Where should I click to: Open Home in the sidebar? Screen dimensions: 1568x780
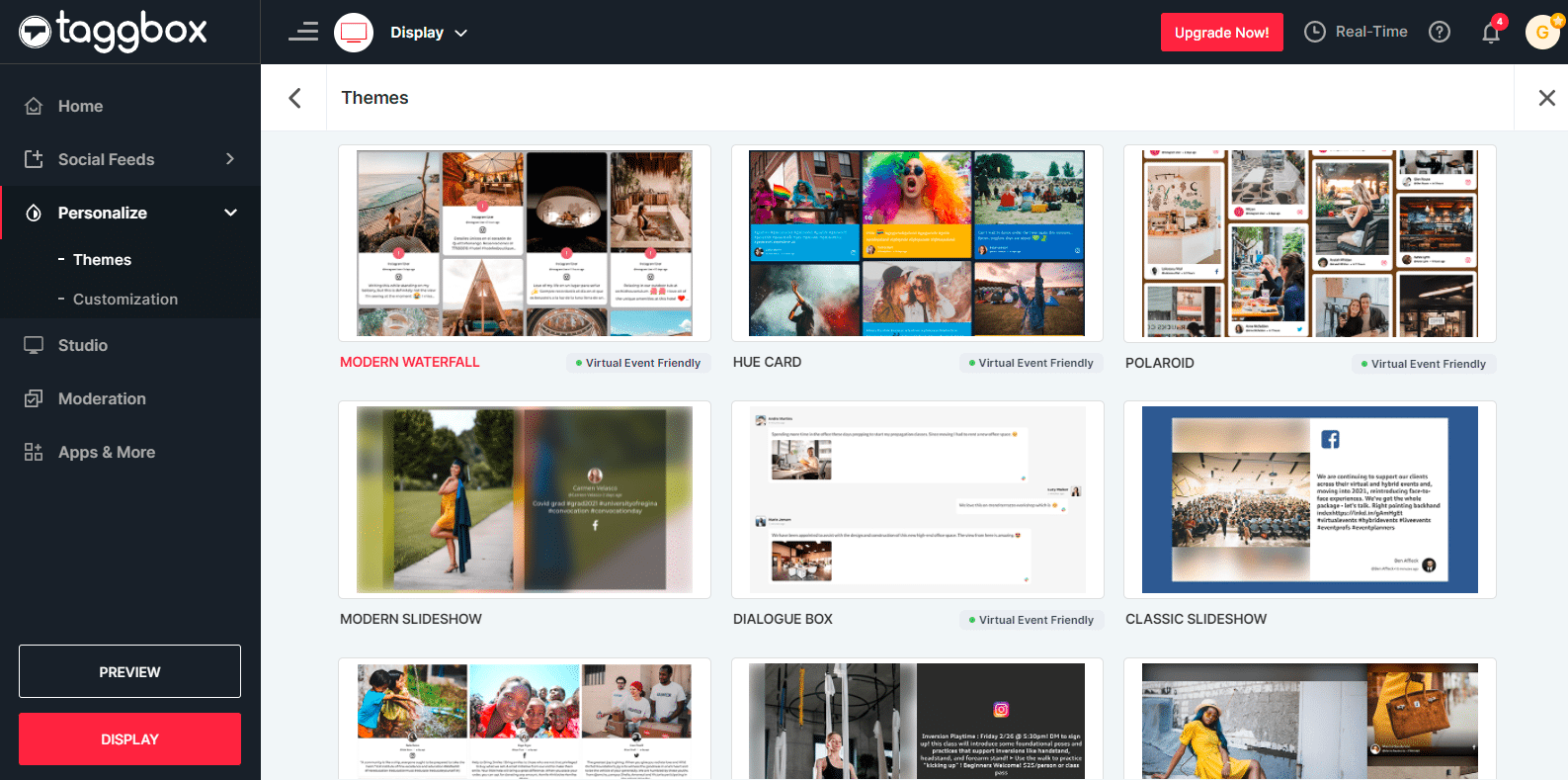pos(80,106)
